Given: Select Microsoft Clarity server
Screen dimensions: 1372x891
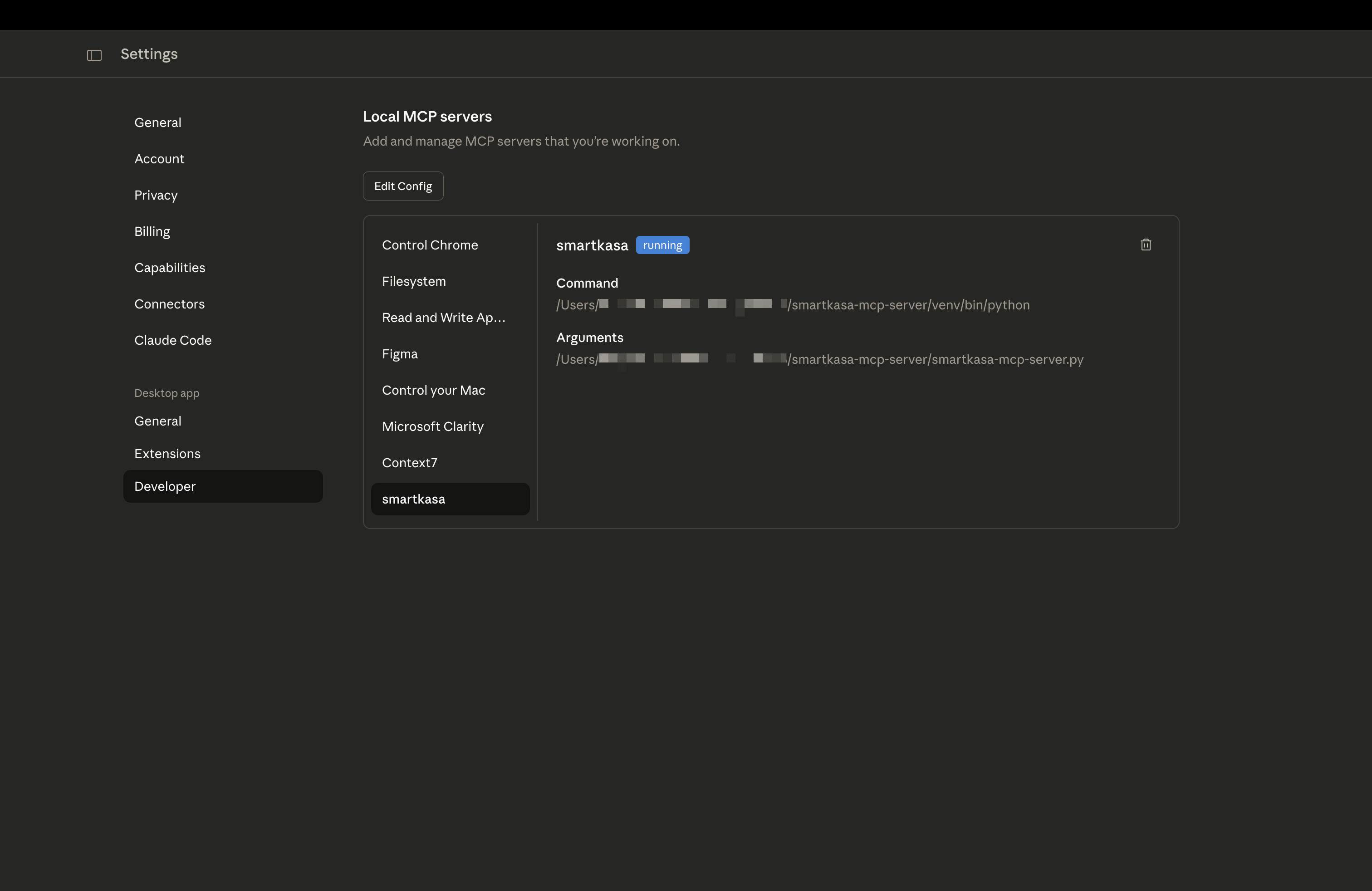Looking at the screenshot, I should pos(432,427).
